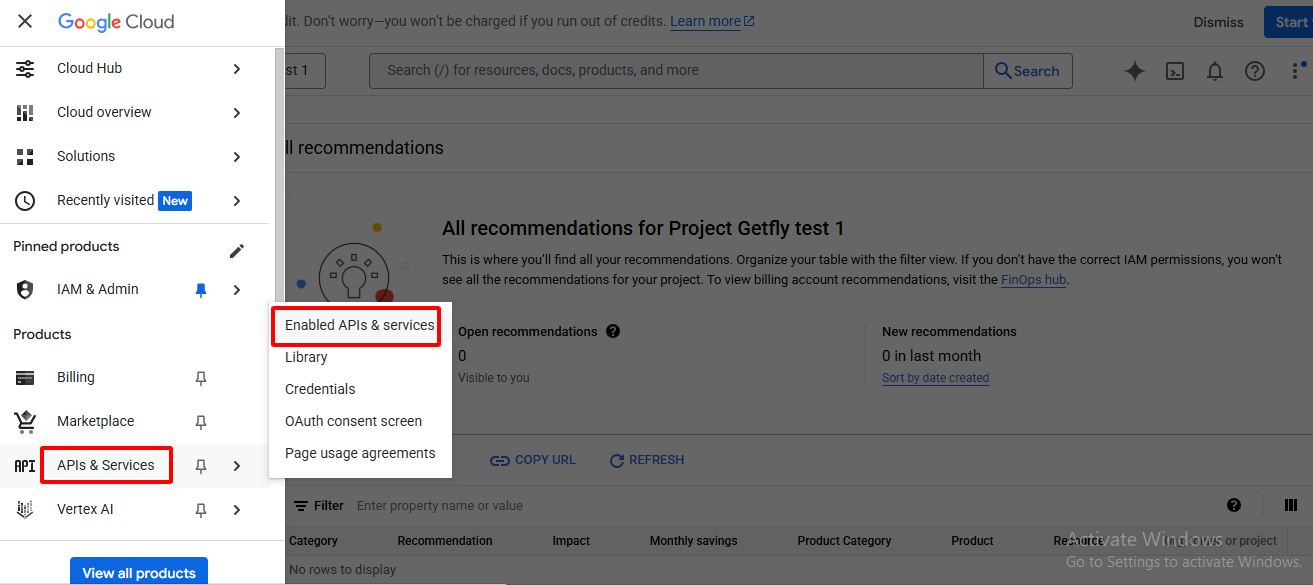Click the View all products button
Image resolution: width=1313 pixels, height=585 pixels.
139,572
